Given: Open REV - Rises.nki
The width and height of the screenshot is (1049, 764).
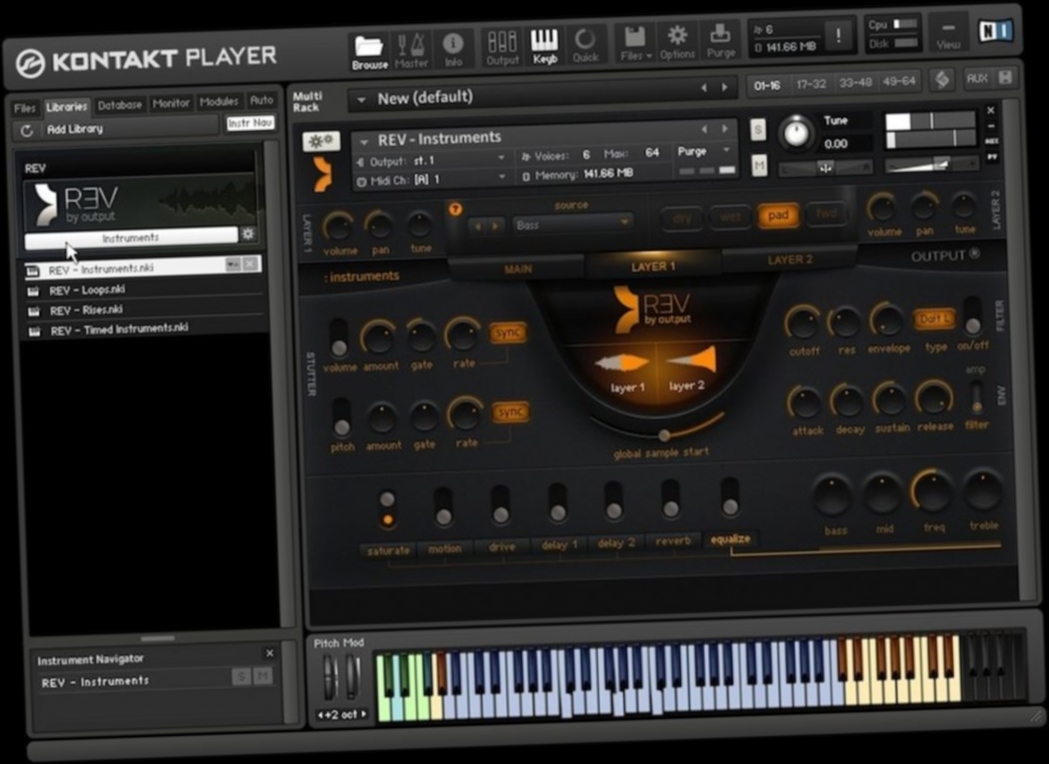Looking at the screenshot, I should [146, 310].
